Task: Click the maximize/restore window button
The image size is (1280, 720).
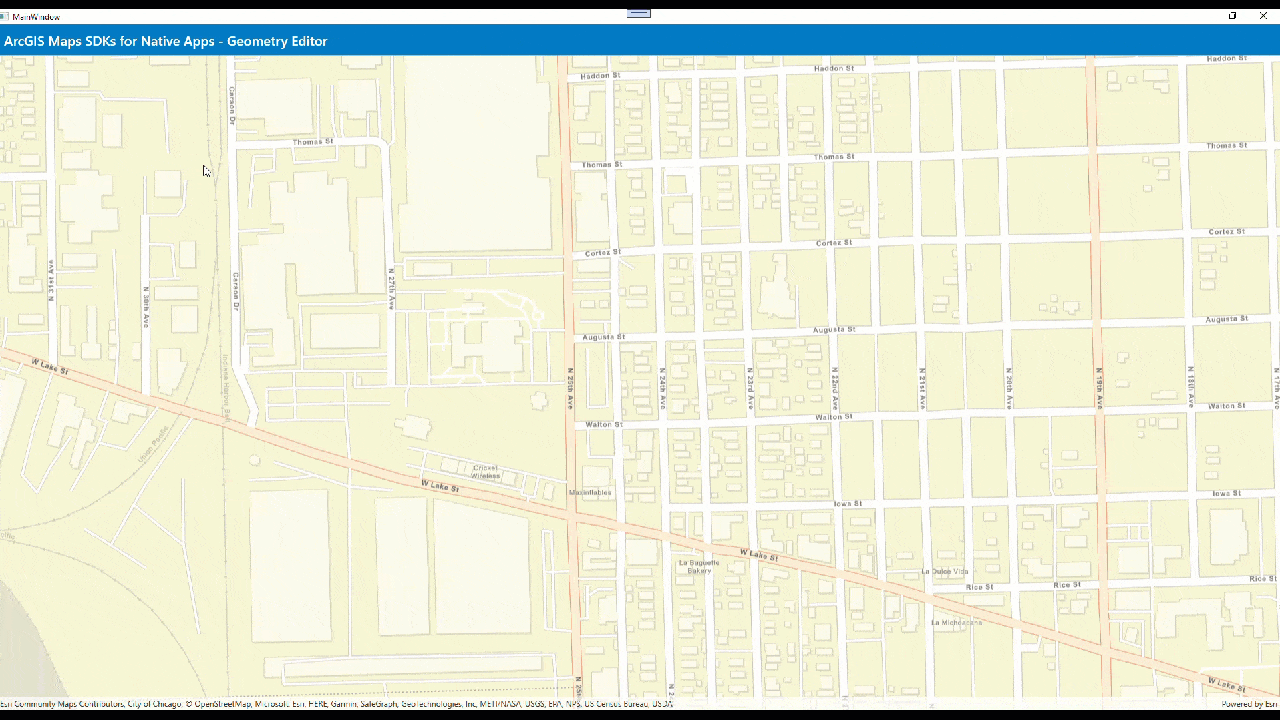Action: tap(1232, 16)
